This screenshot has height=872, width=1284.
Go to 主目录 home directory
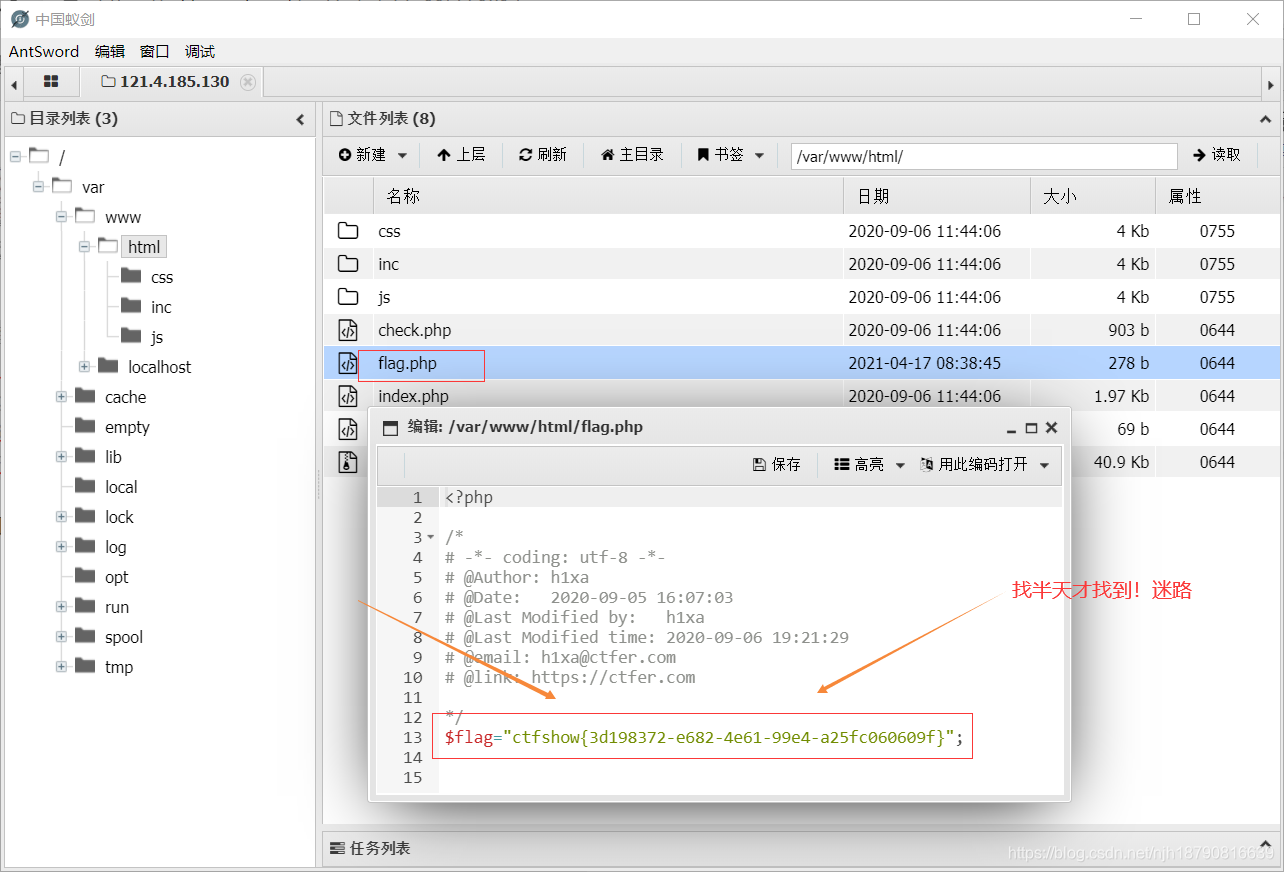pyautogui.click(x=632, y=155)
